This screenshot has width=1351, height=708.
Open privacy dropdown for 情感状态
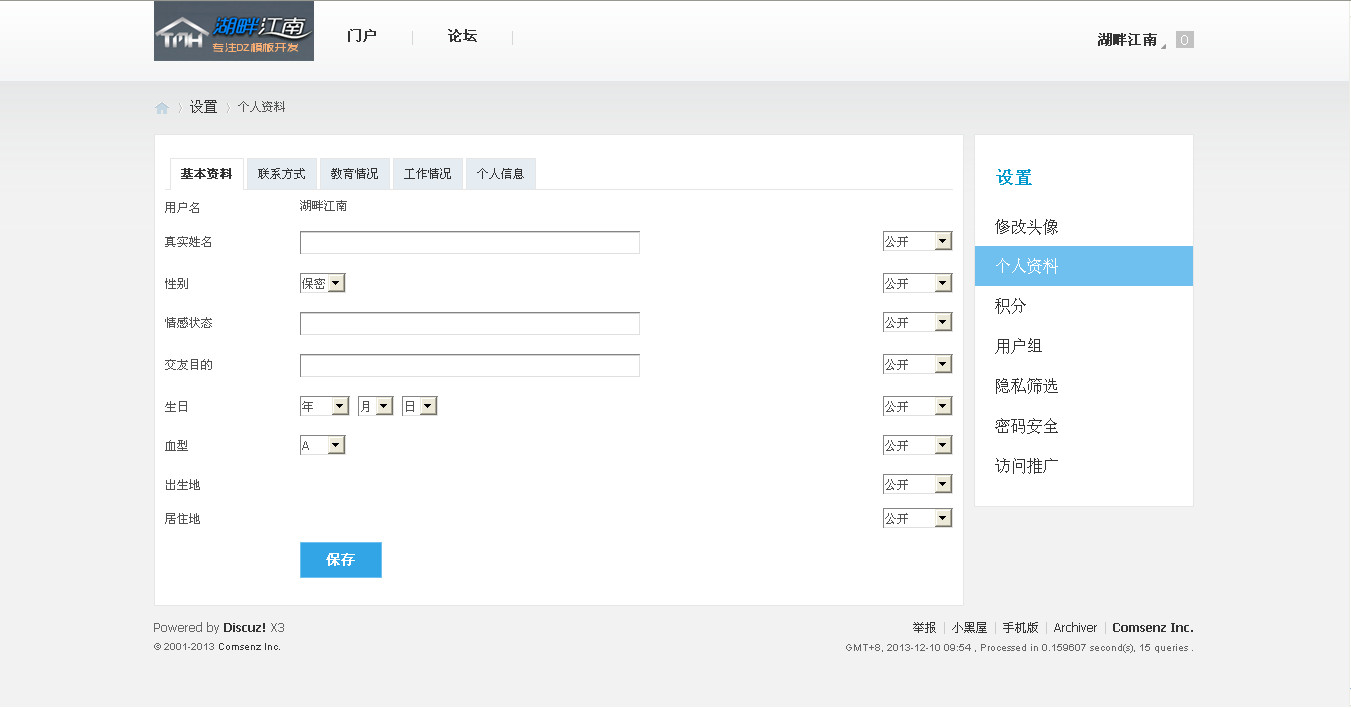tap(918, 322)
